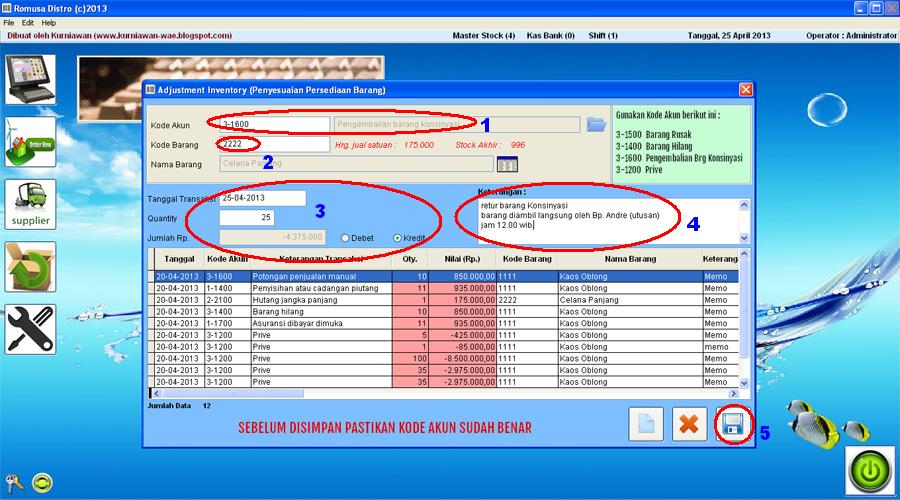The height and width of the screenshot is (500, 900).
Task: Open the item lookup table icon
Action: 507,164
